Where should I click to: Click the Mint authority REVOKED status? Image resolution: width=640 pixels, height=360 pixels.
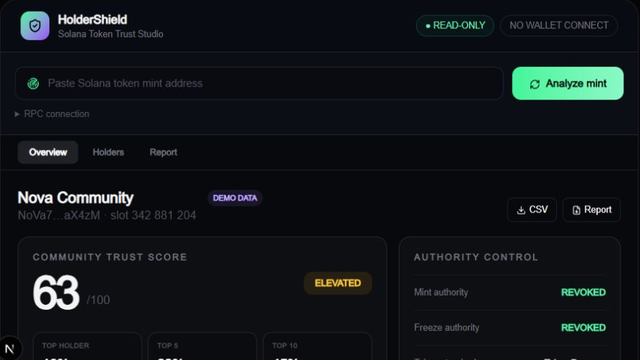(x=583, y=292)
